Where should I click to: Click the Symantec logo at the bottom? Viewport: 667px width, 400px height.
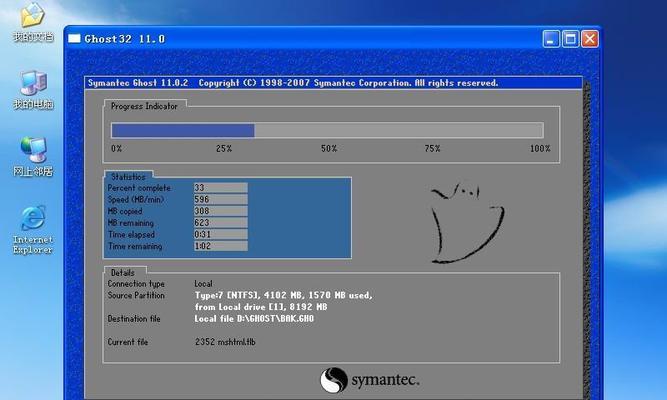tap(370, 380)
